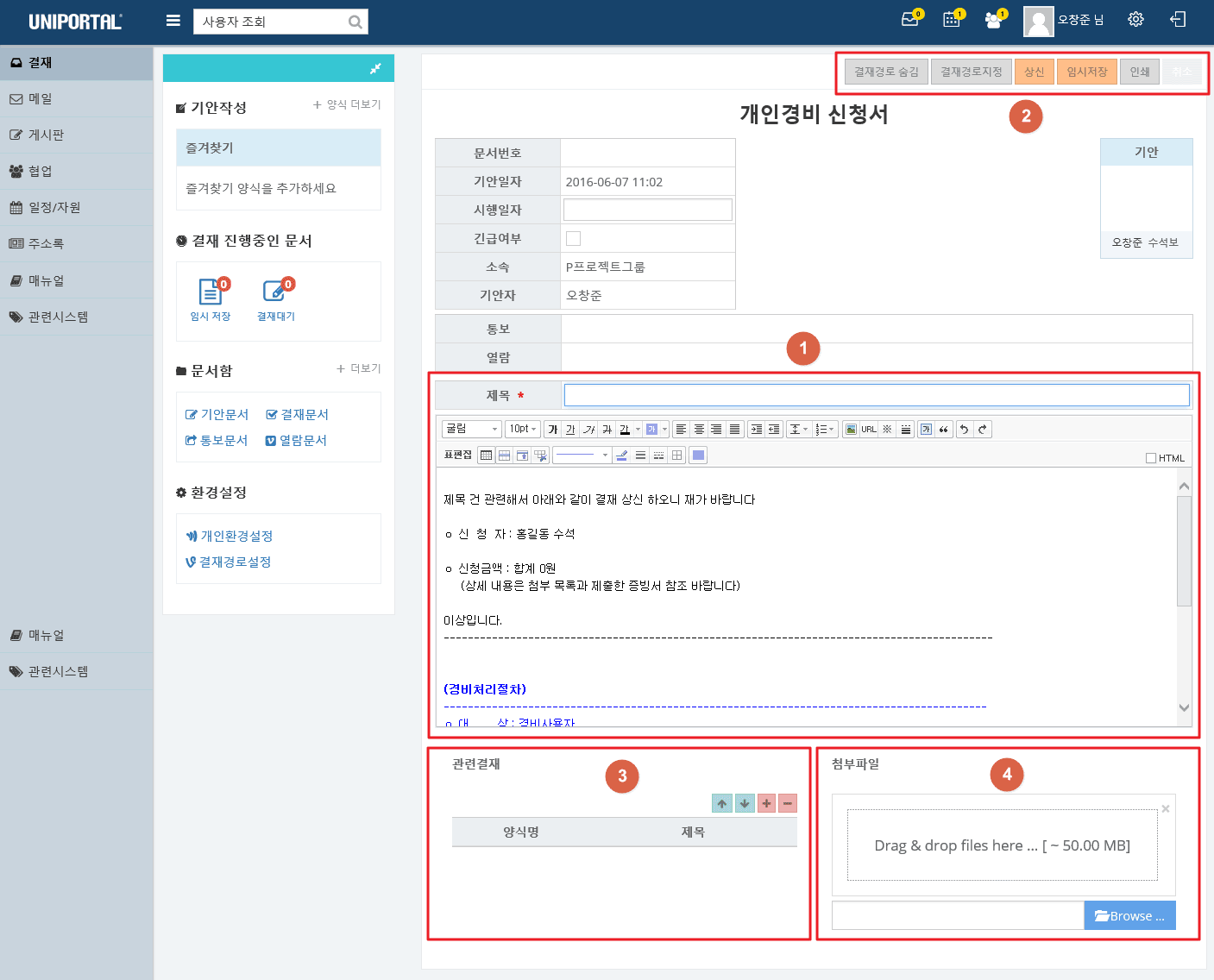Screen dimensions: 1214x980
Task: Click 결재경로 숨김 button
Action: click(886, 72)
